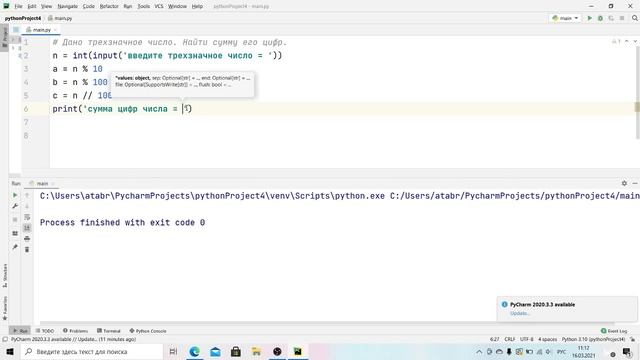Open the File menu

[19, 6]
